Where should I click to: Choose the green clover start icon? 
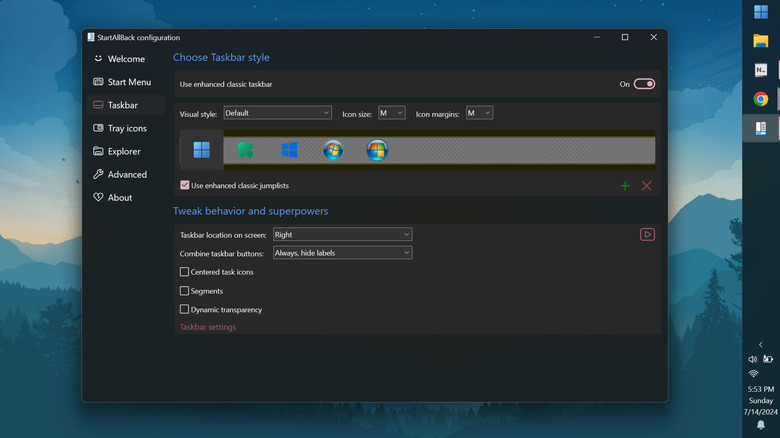pyautogui.click(x=245, y=150)
